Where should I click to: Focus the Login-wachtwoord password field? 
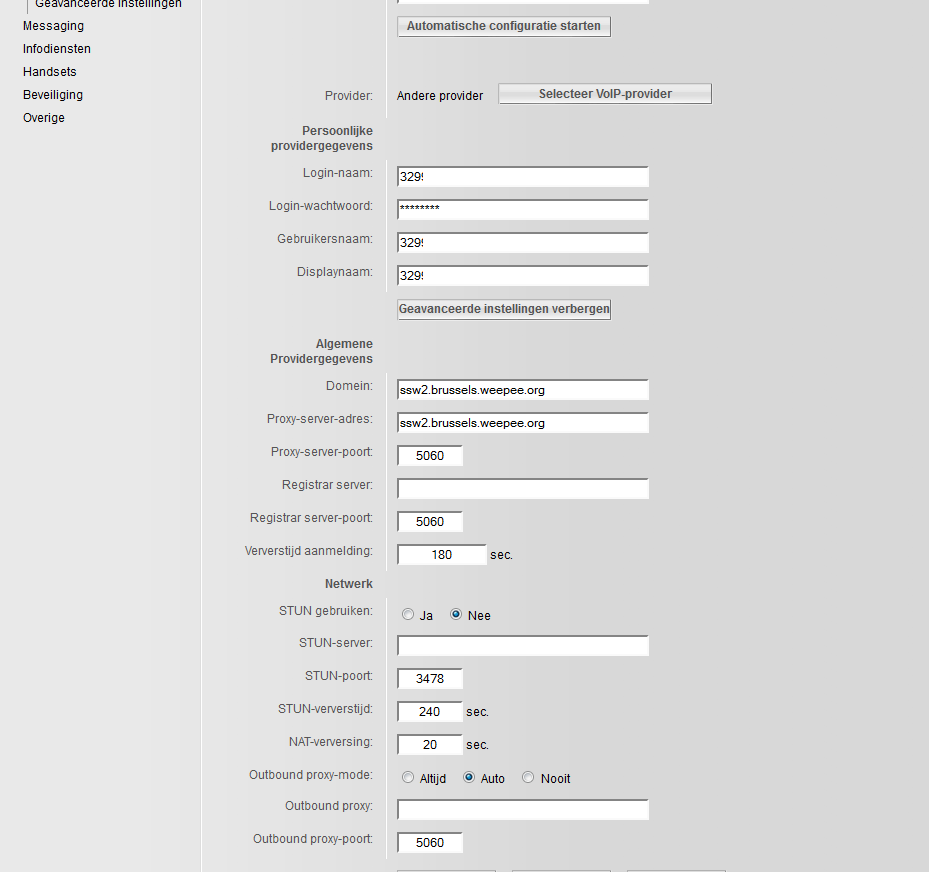click(522, 210)
